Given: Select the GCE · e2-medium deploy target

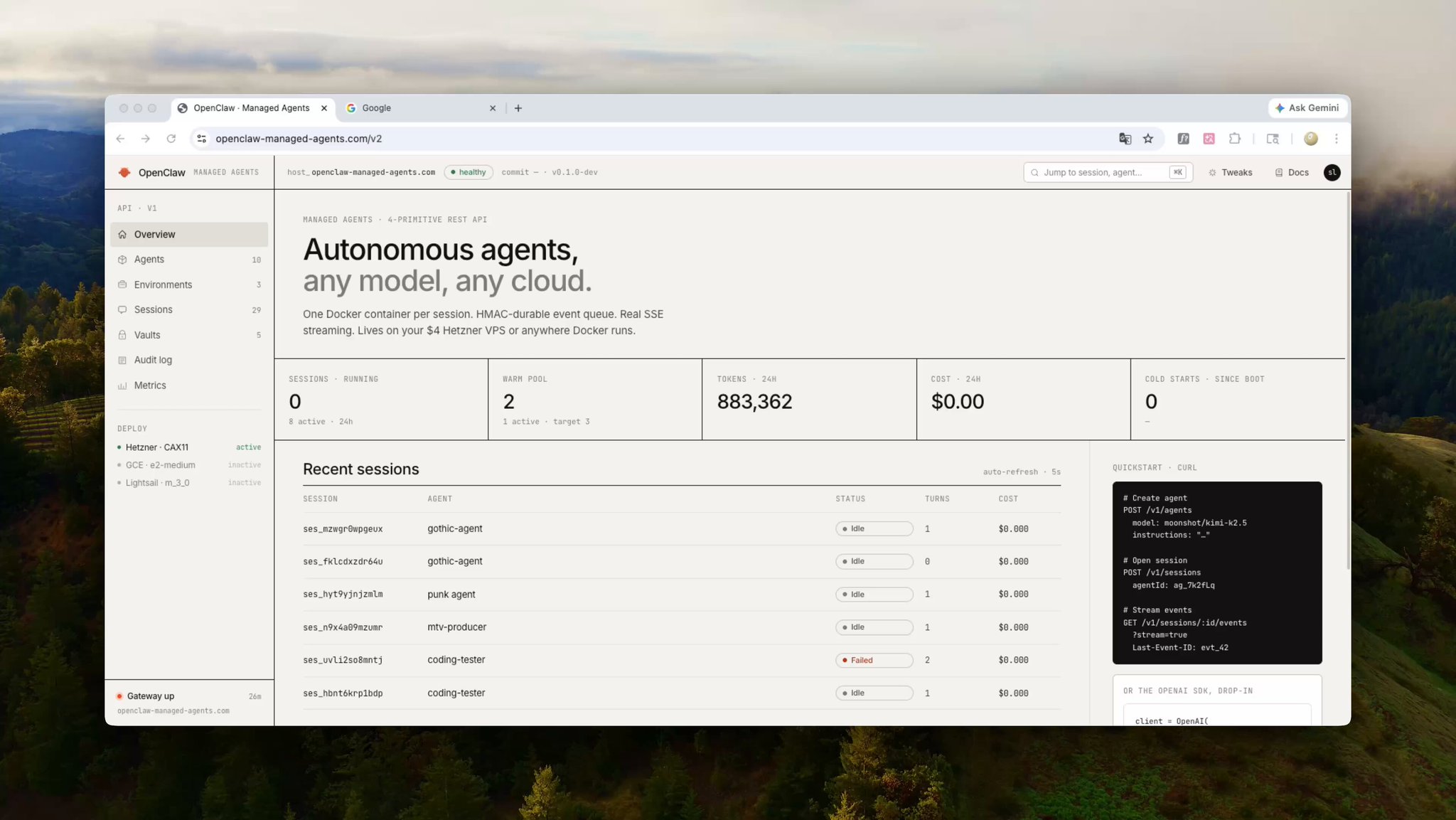Looking at the screenshot, I should tap(189, 465).
